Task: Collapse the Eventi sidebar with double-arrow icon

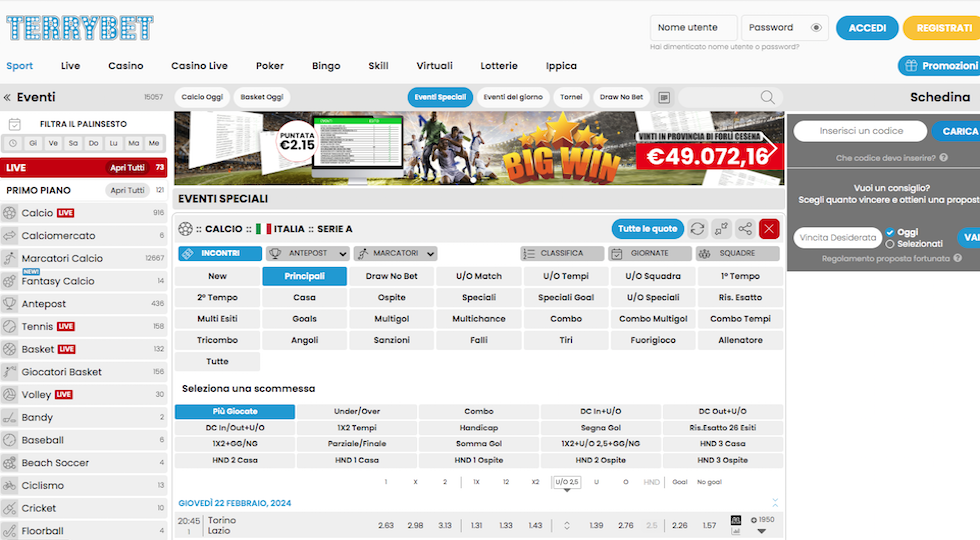Action: pos(7,98)
